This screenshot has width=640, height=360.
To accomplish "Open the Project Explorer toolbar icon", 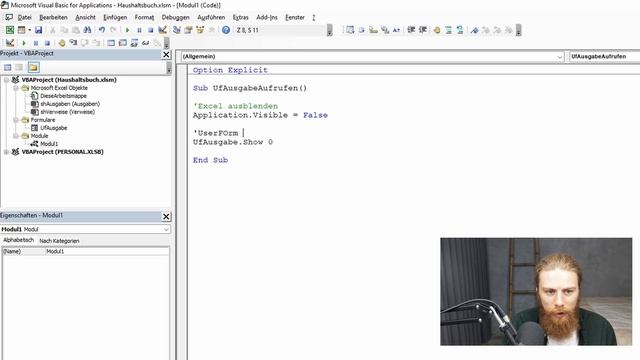I will click(177, 30).
